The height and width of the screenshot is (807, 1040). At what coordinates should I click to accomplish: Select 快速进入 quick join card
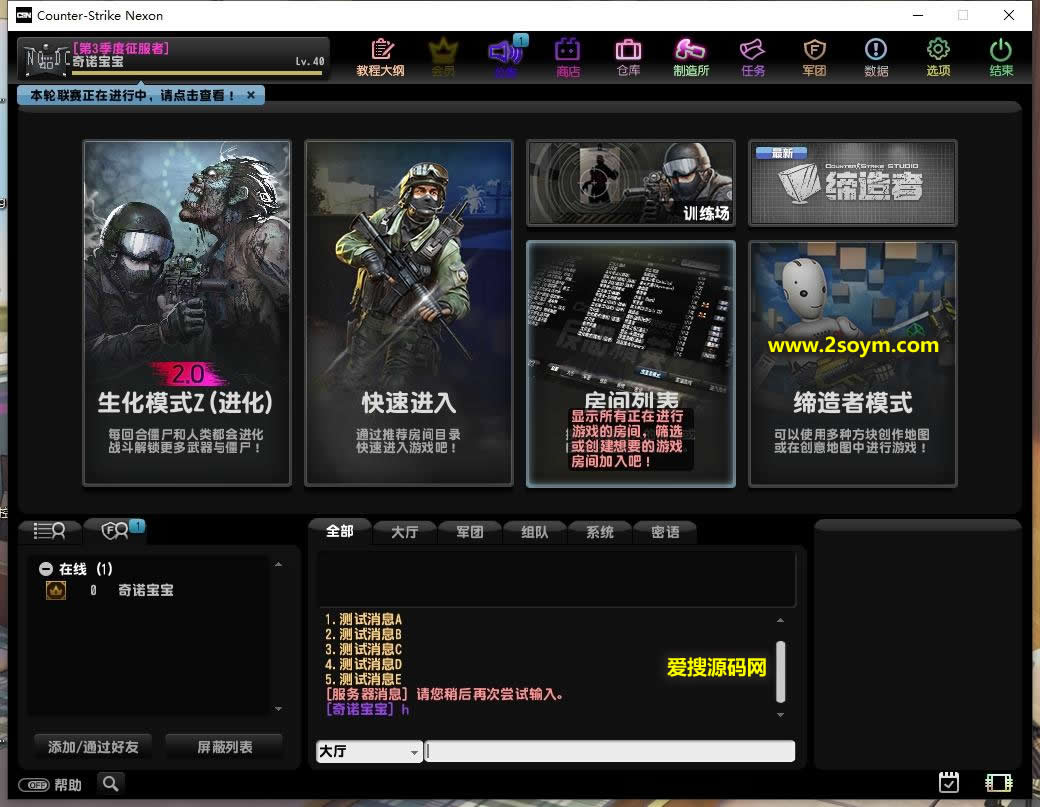coord(409,312)
